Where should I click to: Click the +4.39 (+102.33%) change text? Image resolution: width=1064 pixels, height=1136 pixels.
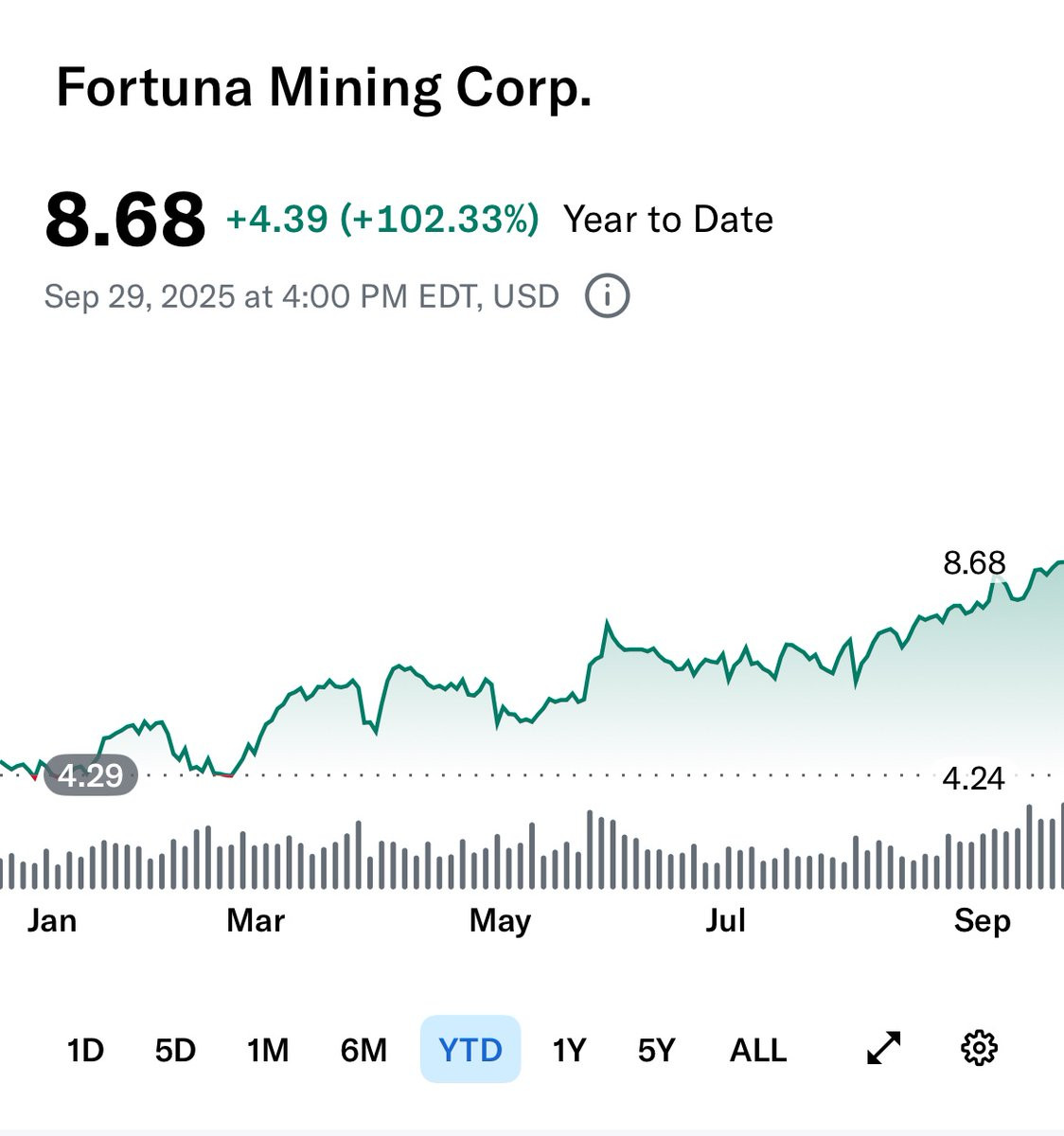[382, 220]
